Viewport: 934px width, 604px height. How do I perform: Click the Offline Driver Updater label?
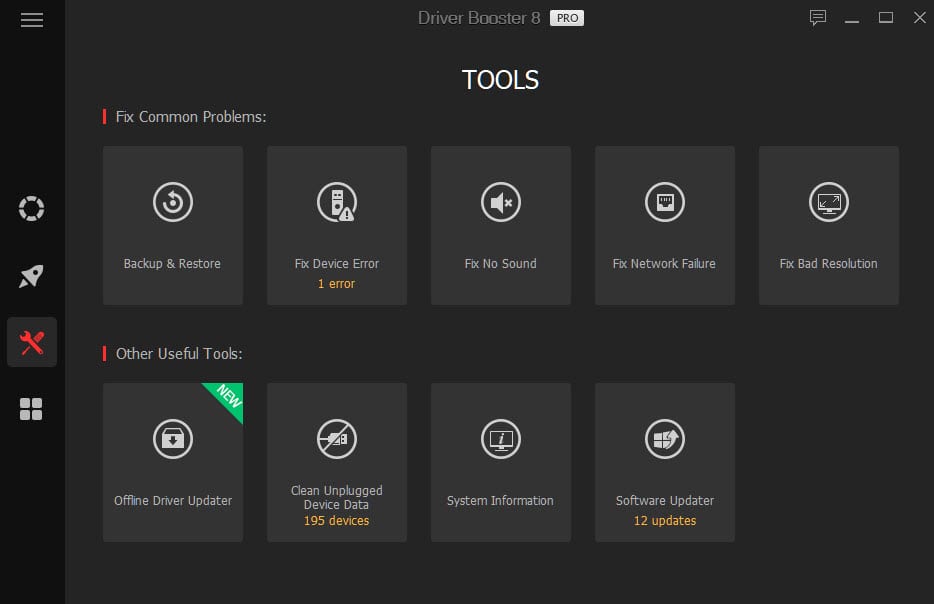click(x=173, y=500)
